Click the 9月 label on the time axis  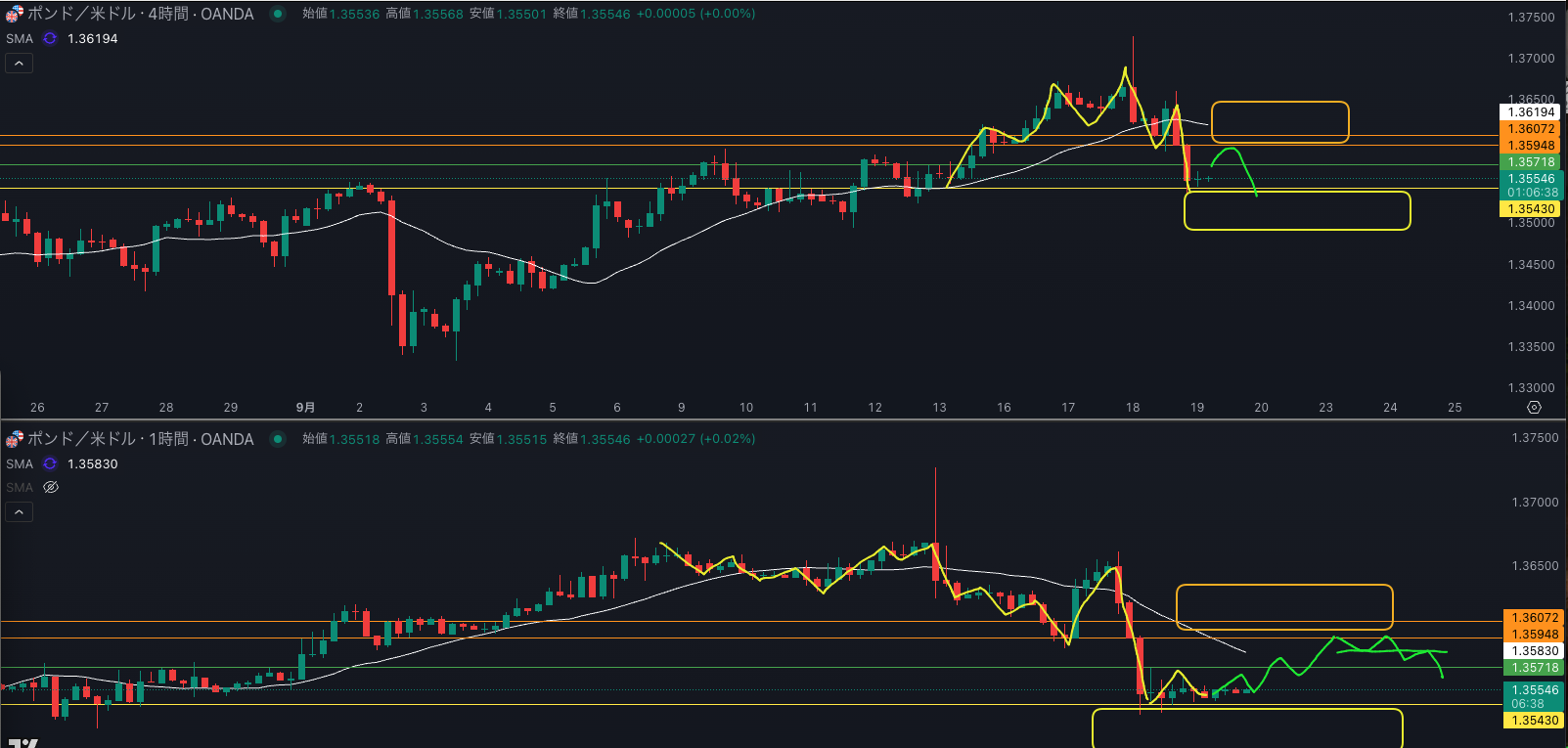pos(305,408)
